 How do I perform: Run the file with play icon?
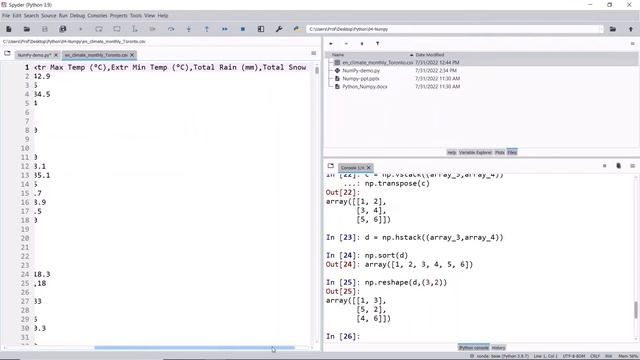80,29
